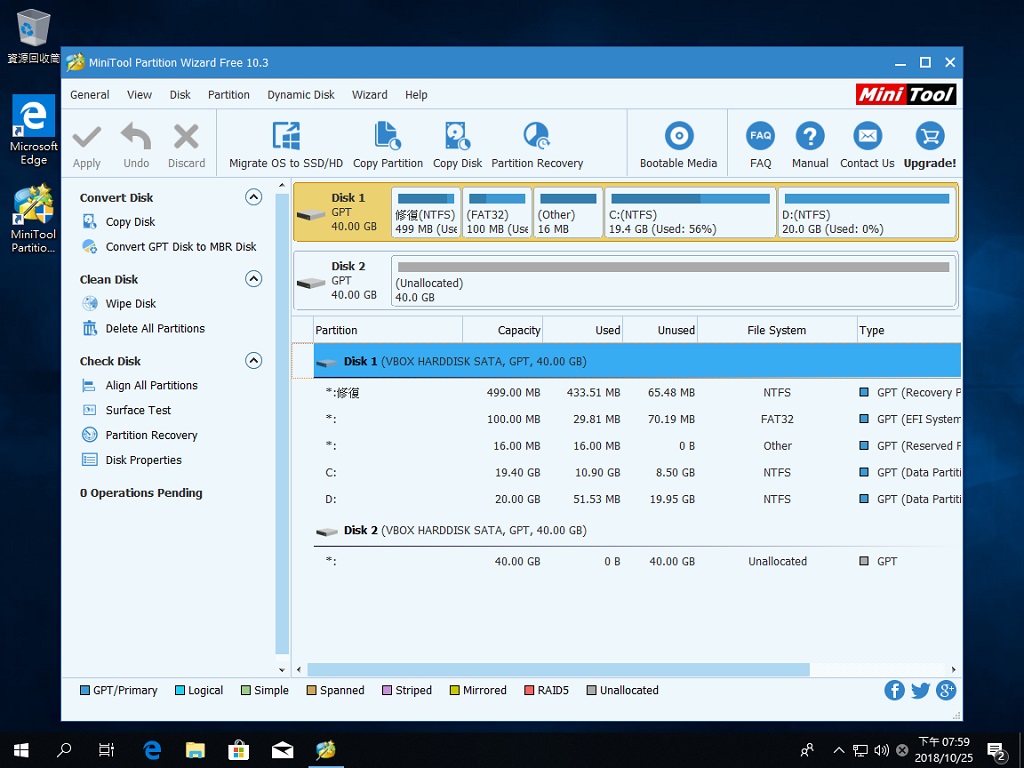Open the Help menu
Viewport: 1024px width, 768px height.
416,95
